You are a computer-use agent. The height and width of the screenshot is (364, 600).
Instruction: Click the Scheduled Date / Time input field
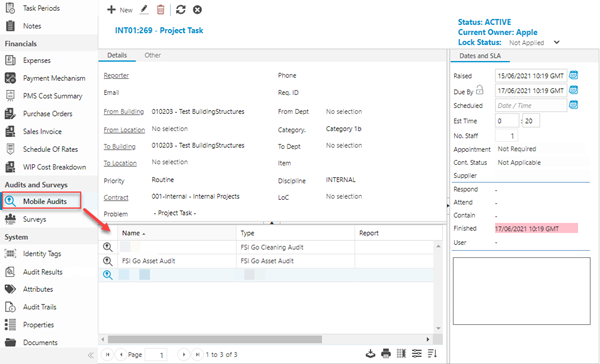tap(531, 105)
